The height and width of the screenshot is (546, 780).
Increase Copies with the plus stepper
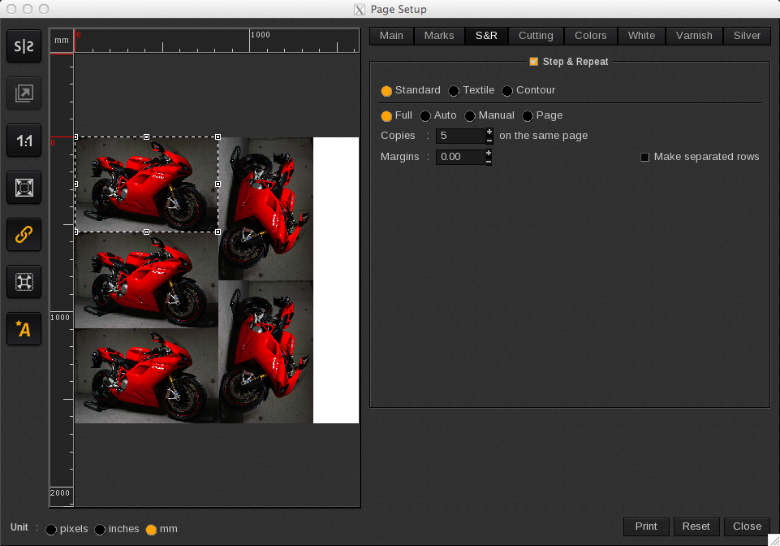[489, 131]
